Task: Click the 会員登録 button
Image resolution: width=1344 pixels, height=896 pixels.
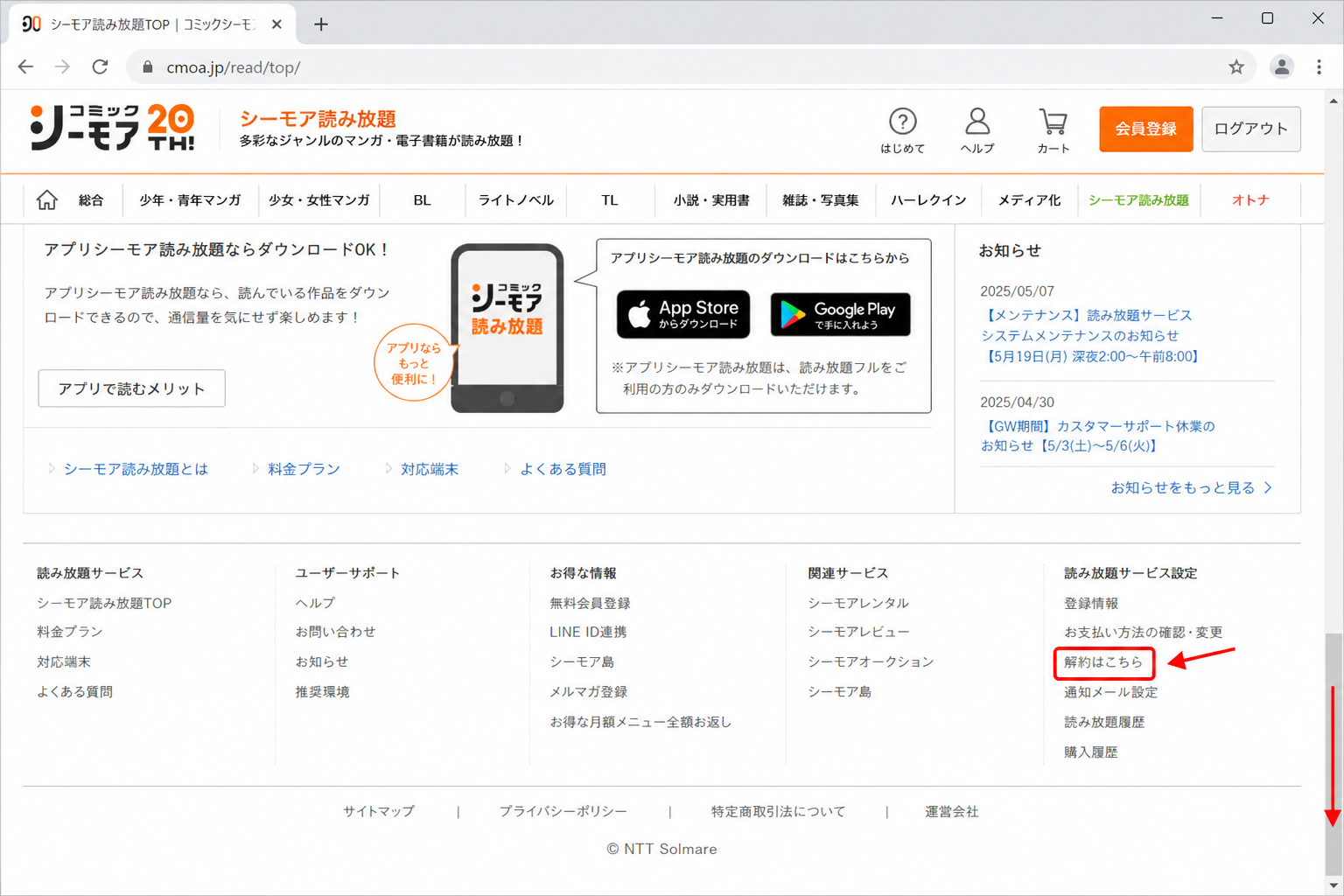Action: coord(1145,129)
